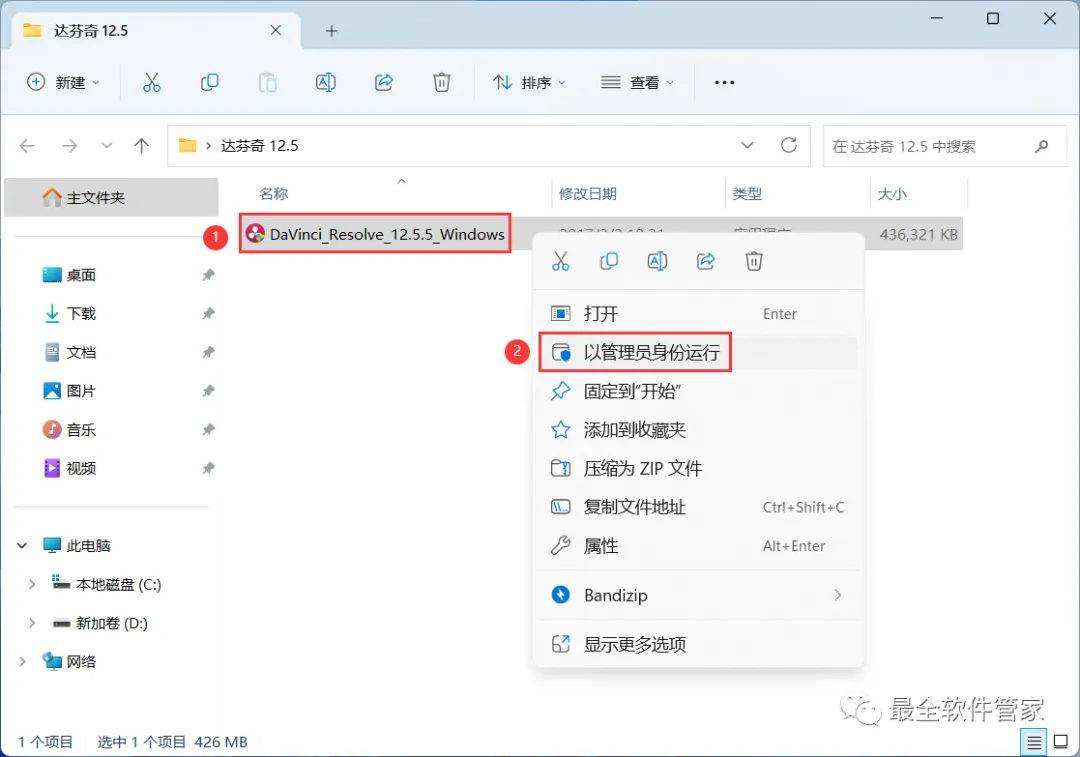1080x757 pixels.
Task: Click the 436,321 KB size cell
Action: tap(918, 234)
